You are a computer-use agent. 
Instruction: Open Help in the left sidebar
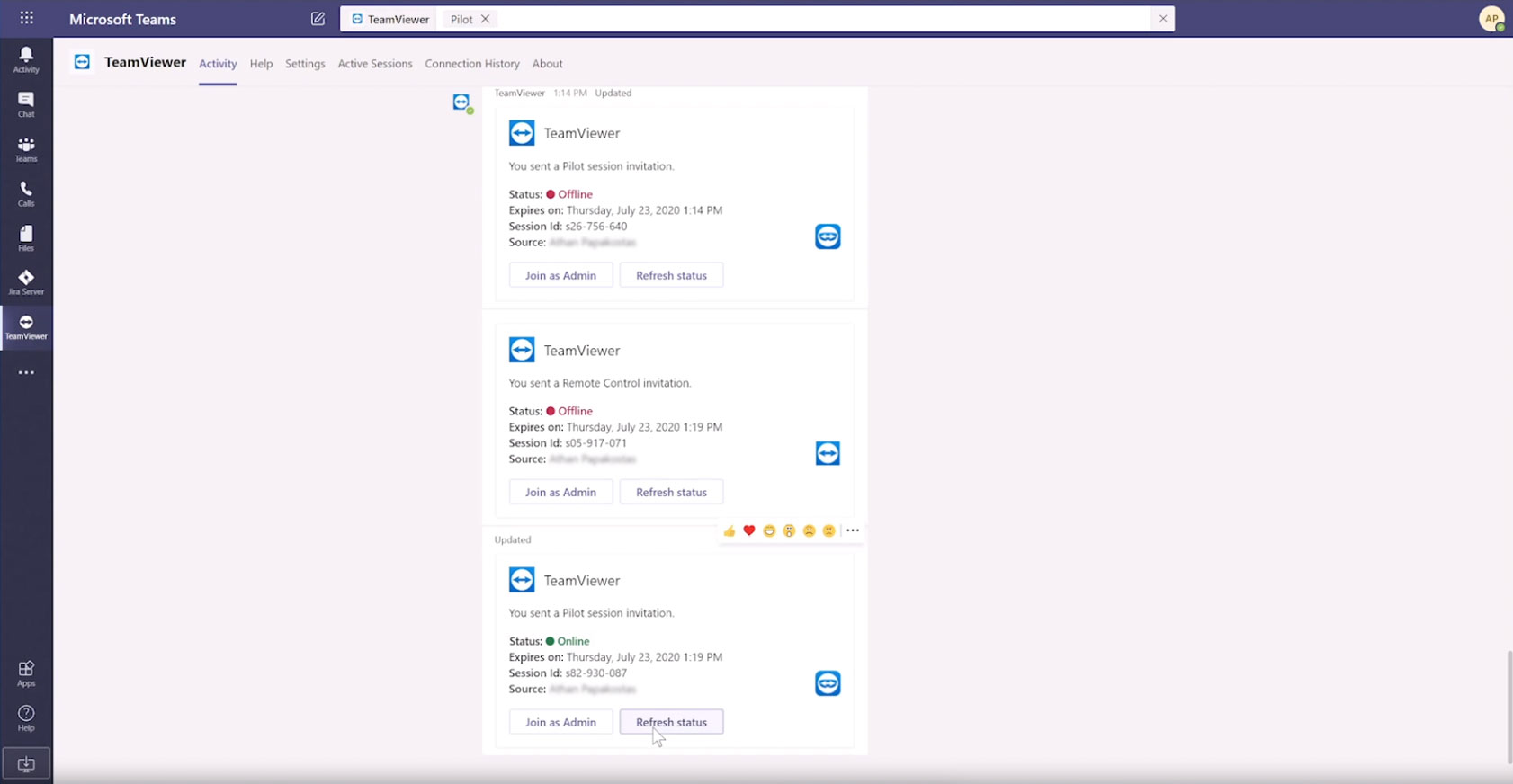(x=26, y=718)
